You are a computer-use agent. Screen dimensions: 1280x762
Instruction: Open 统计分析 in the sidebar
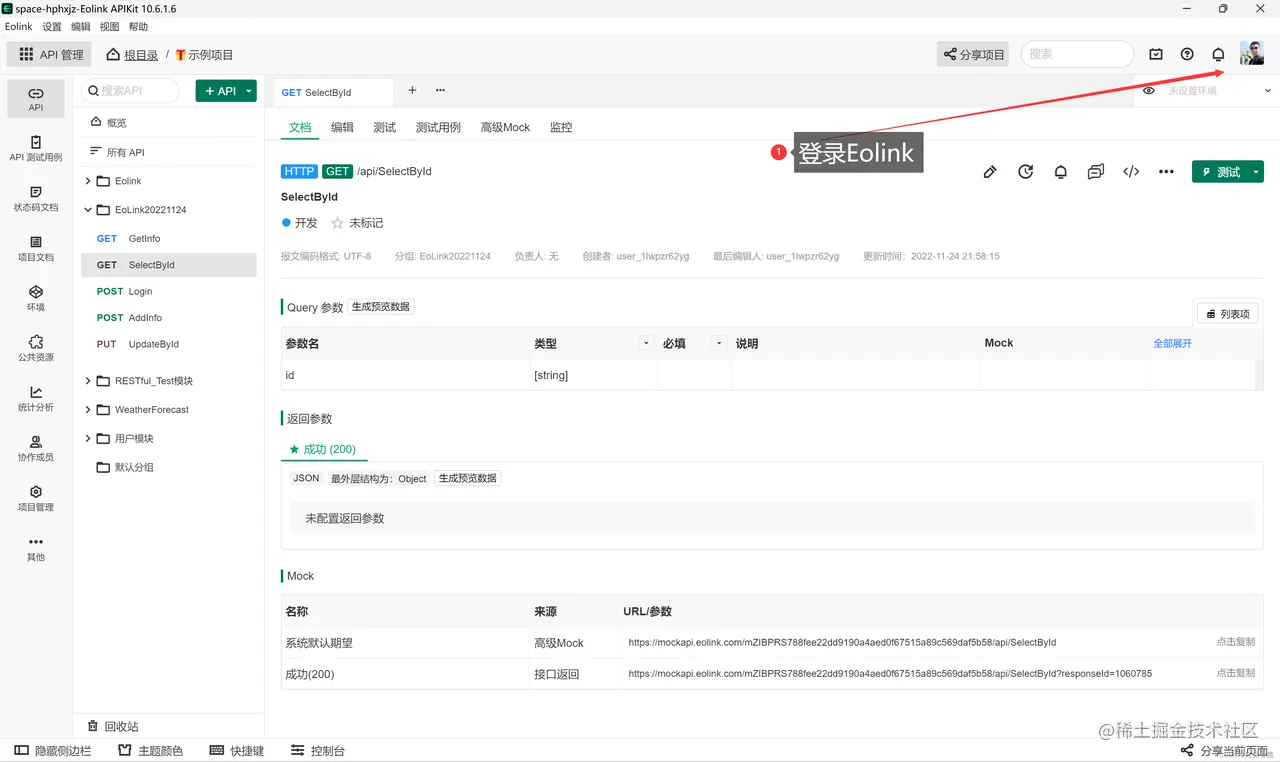tap(36, 398)
